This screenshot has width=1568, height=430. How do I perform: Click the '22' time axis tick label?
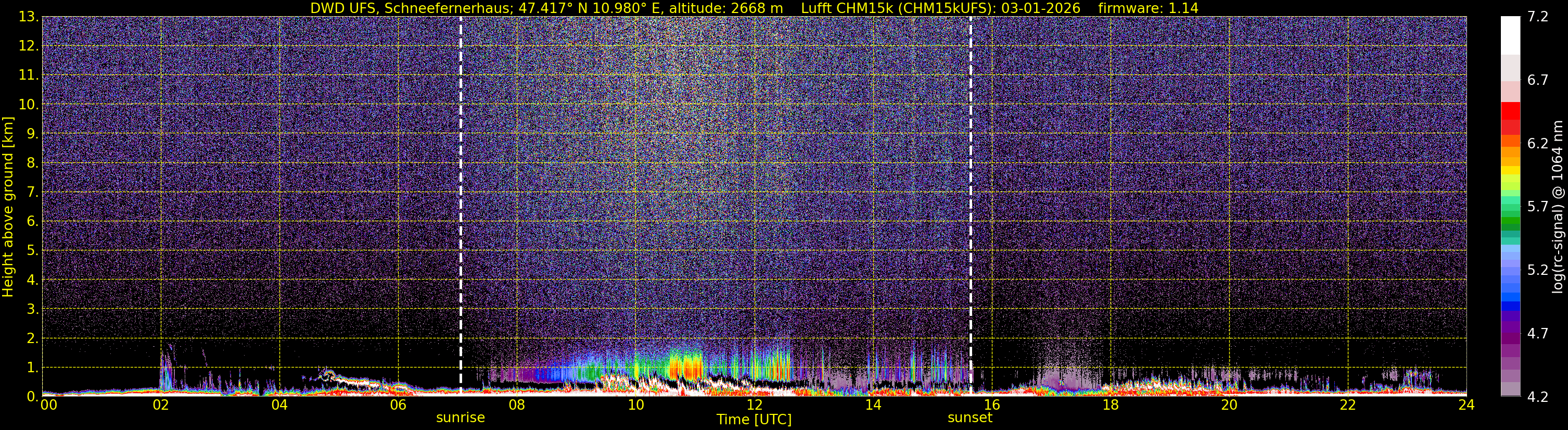tap(1348, 404)
